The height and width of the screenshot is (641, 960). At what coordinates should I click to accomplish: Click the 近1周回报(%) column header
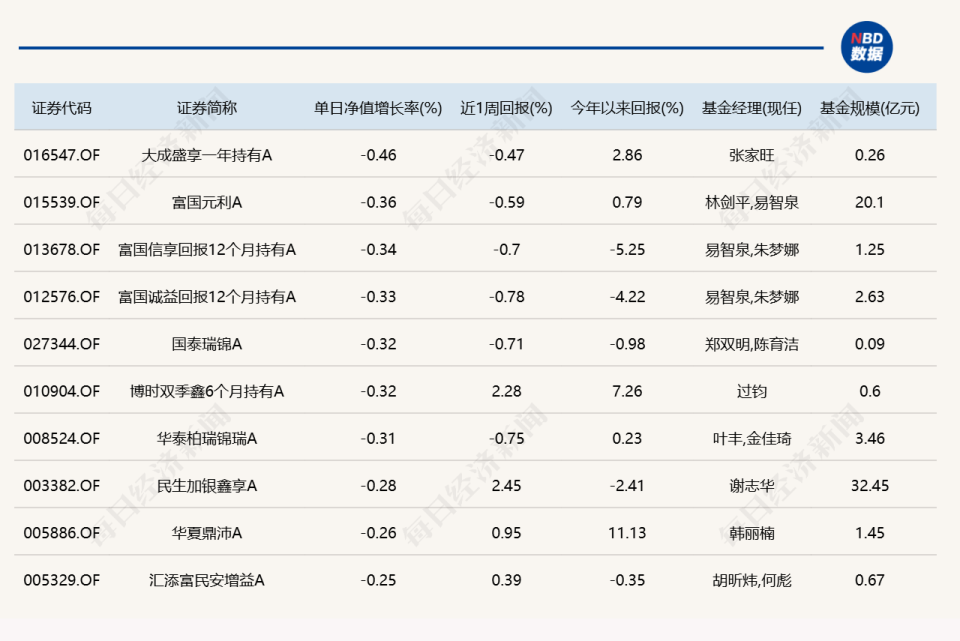click(506, 108)
